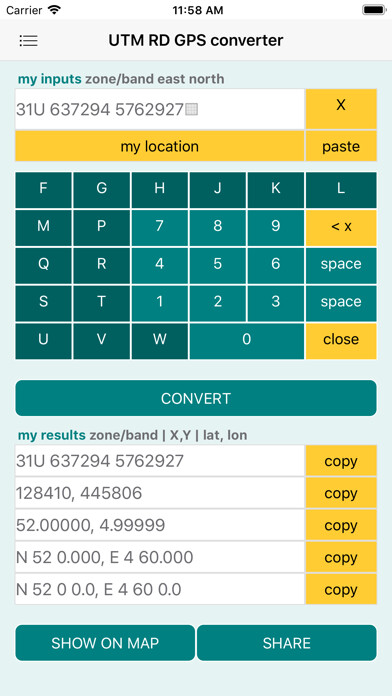Tap the 'UTM RD GPS converter' title
This screenshot has width=392, height=696.
[x=196, y=40]
